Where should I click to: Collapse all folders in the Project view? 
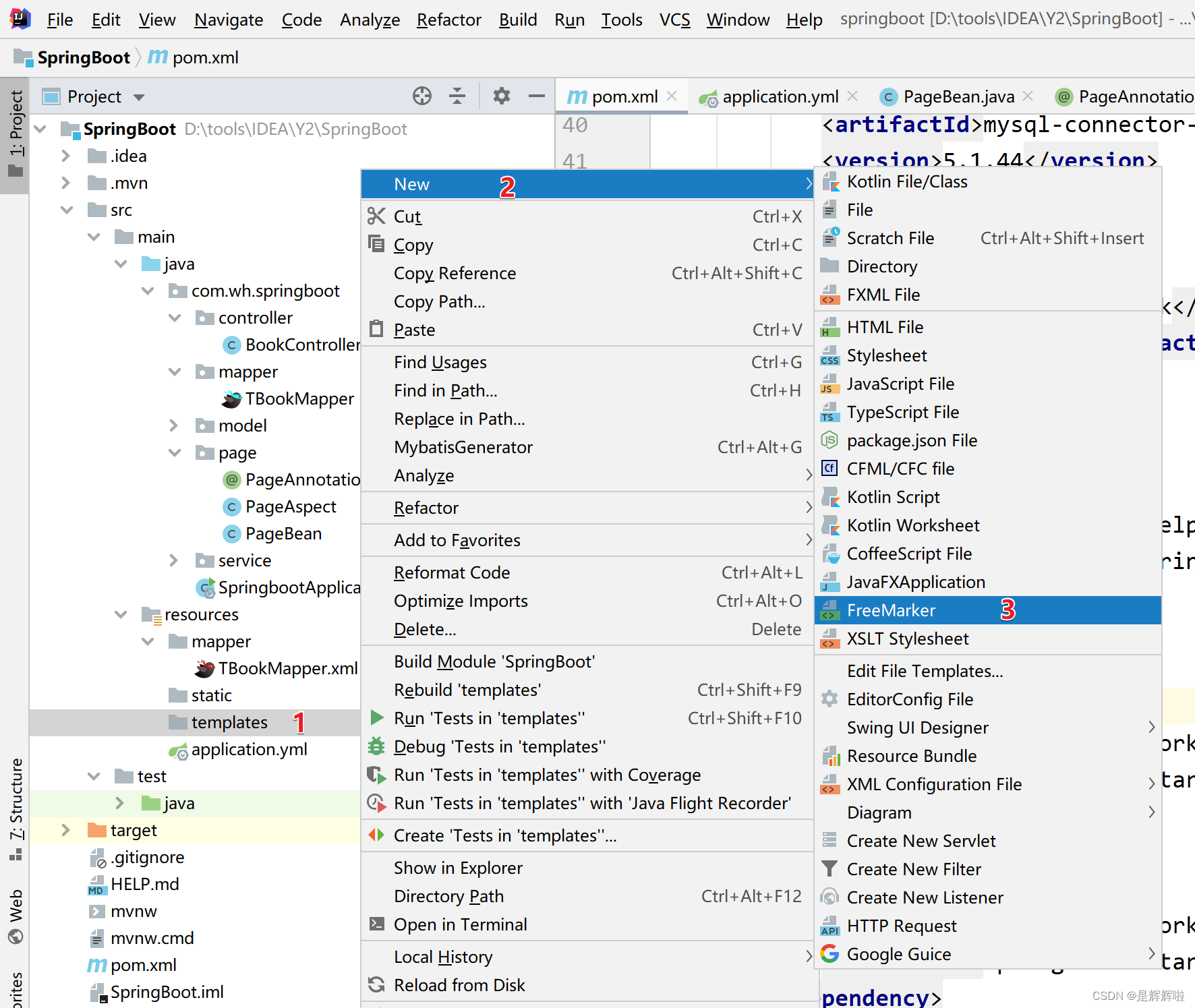point(458,96)
